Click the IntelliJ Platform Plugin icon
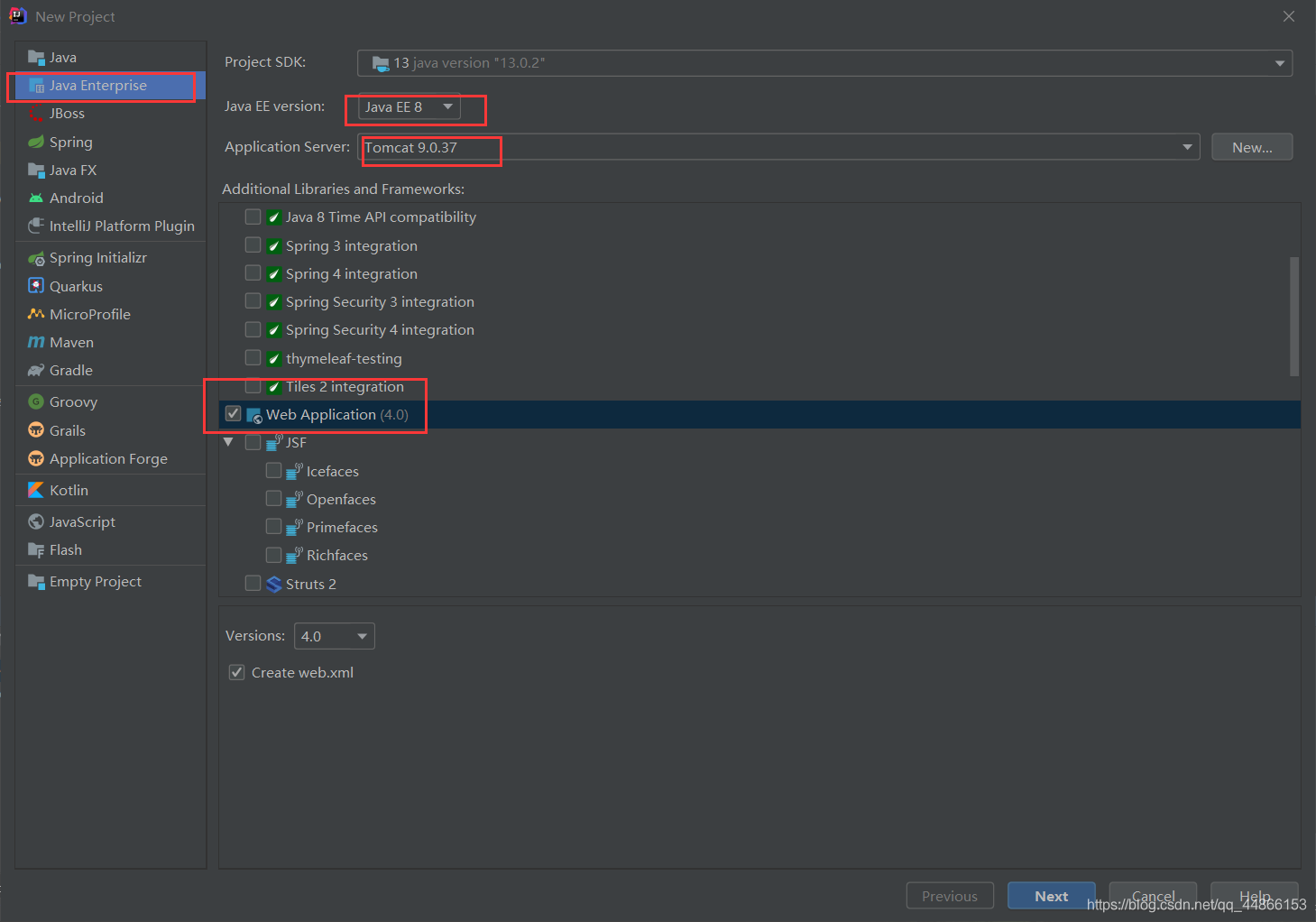 pyautogui.click(x=36, y=226)
